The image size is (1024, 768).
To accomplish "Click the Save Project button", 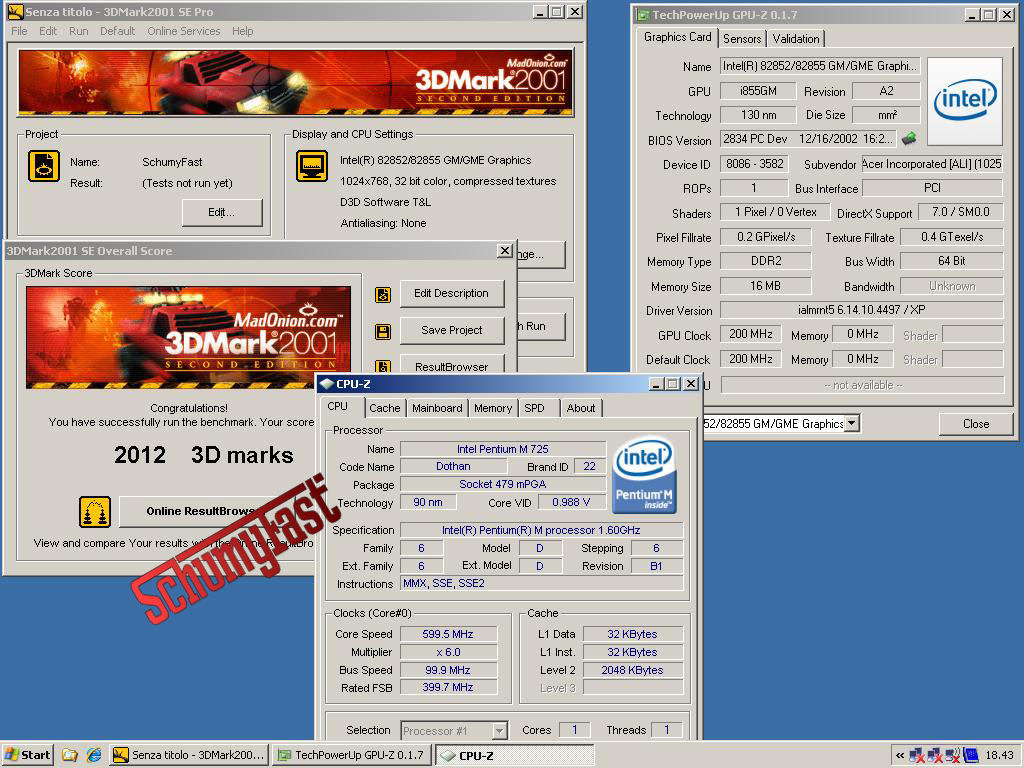I will [451, 330].
